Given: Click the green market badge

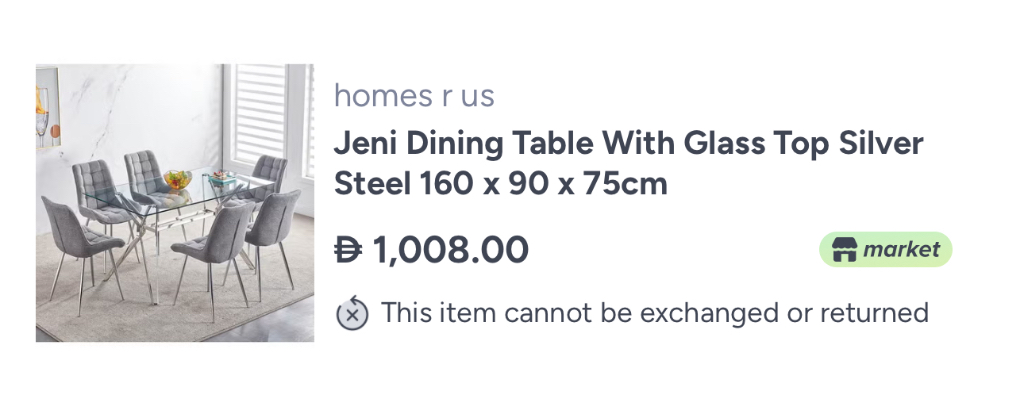Looking at the screenshot, I should [885, 249].
